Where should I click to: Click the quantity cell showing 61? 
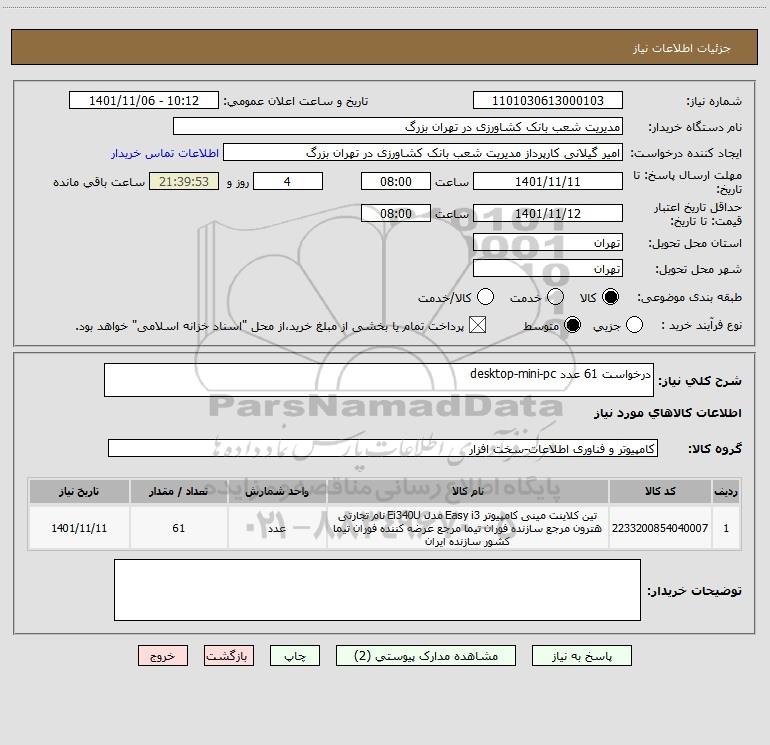pyautogui.click(x=179, y=528)
